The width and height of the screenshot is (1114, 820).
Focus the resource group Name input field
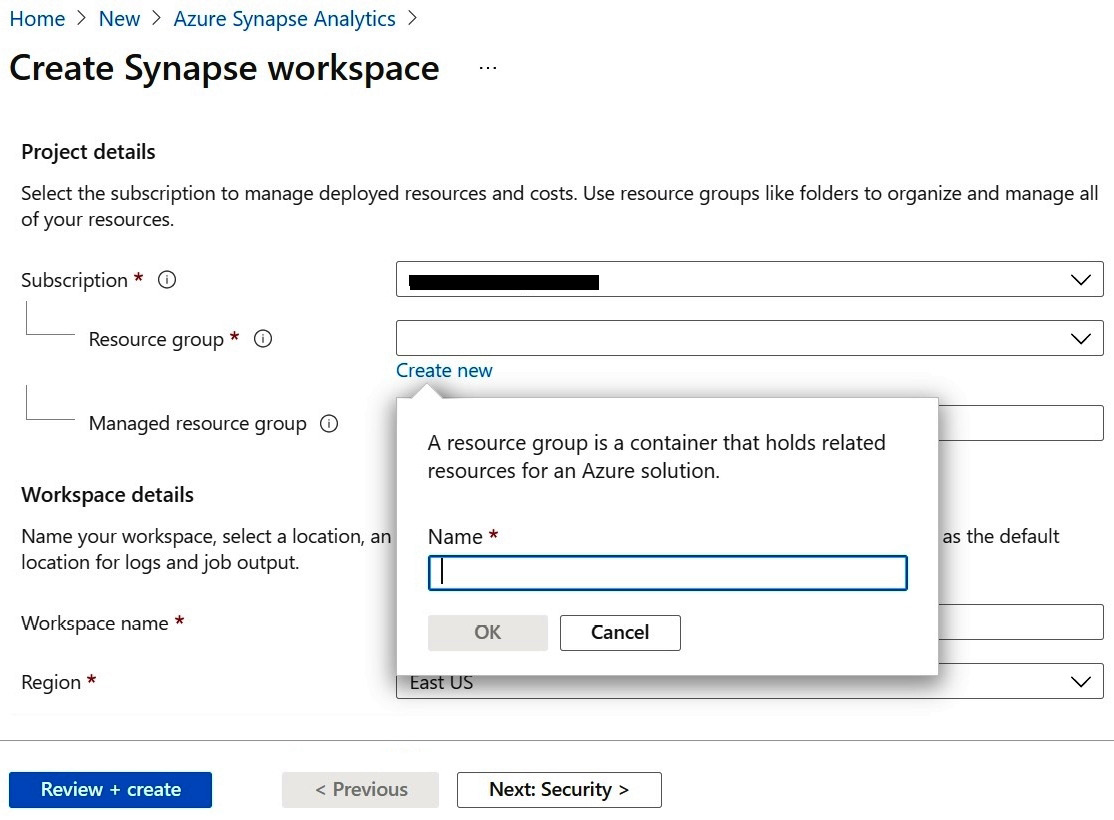[668, 573]
